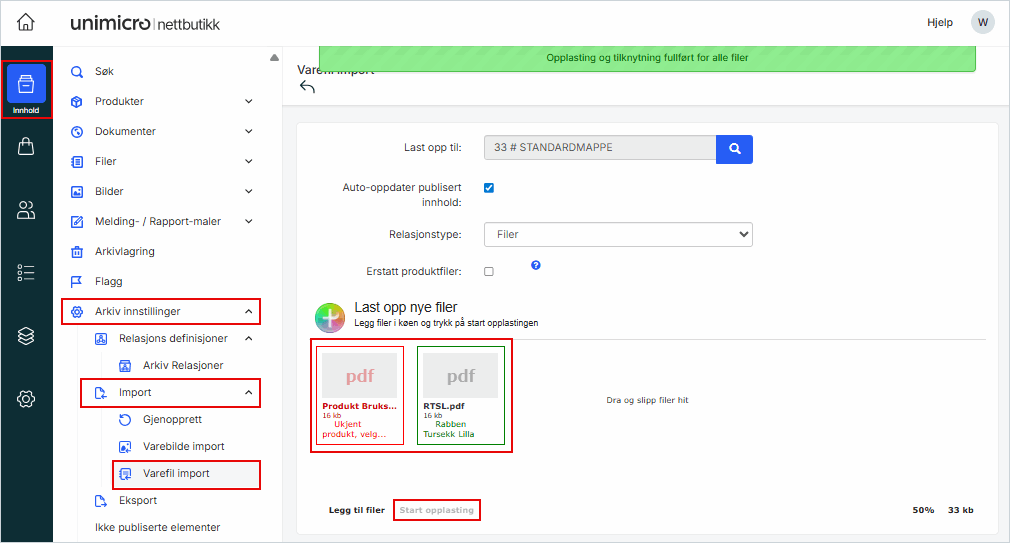This screenshot has width=1010, height=543.
Task: Click the back arrow under Varefil import
Action: [307, 88]
